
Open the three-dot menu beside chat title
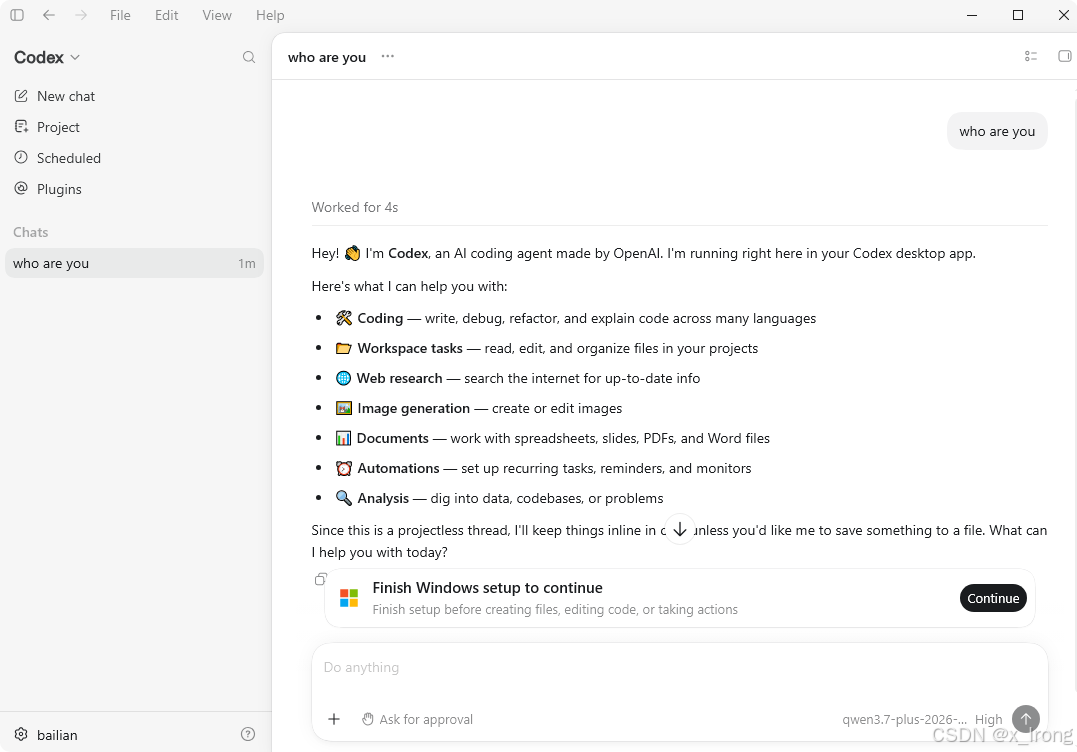pos(387,56)
